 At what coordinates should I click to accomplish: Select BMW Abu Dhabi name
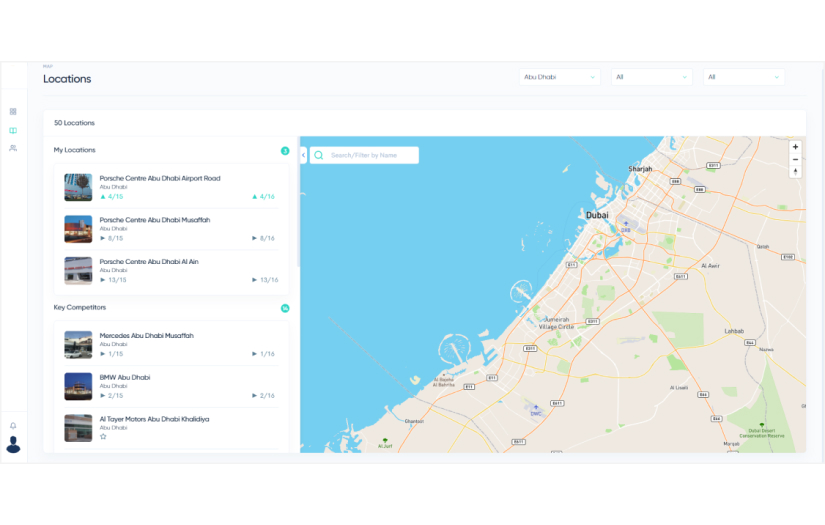[x=125, y=377]
